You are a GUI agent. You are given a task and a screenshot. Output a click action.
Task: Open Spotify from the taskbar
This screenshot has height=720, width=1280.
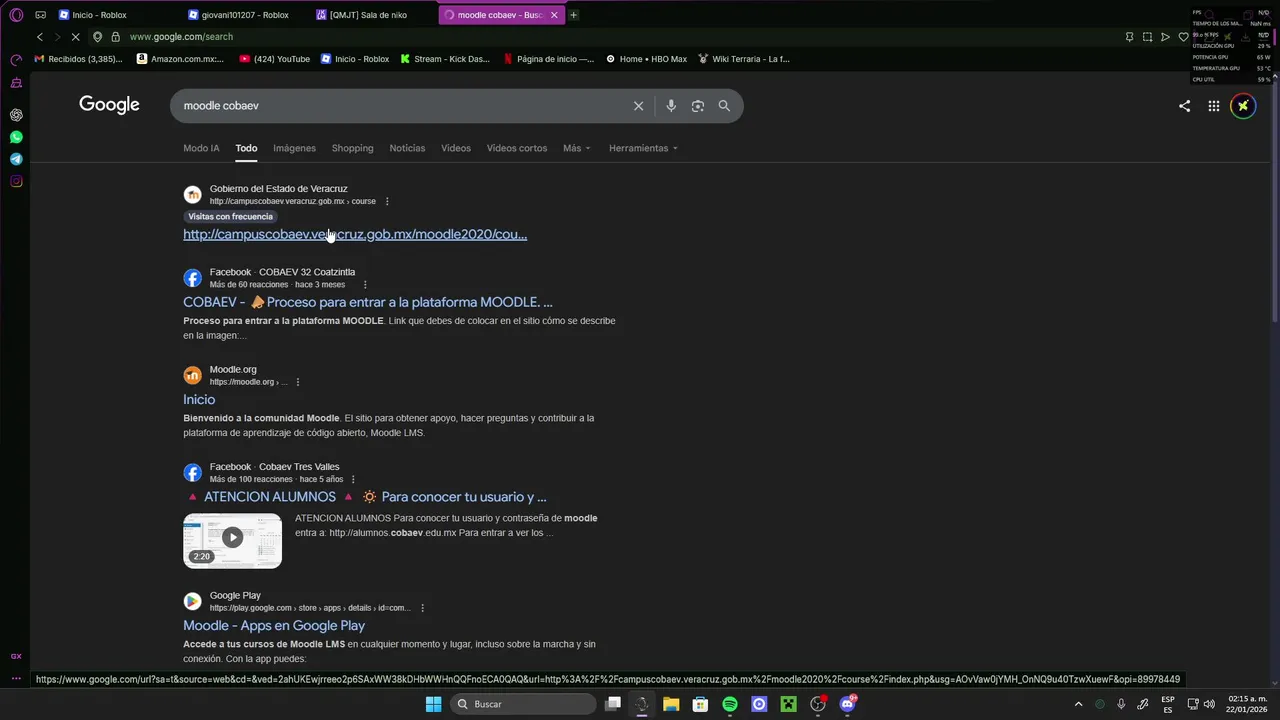click(730, 704)
